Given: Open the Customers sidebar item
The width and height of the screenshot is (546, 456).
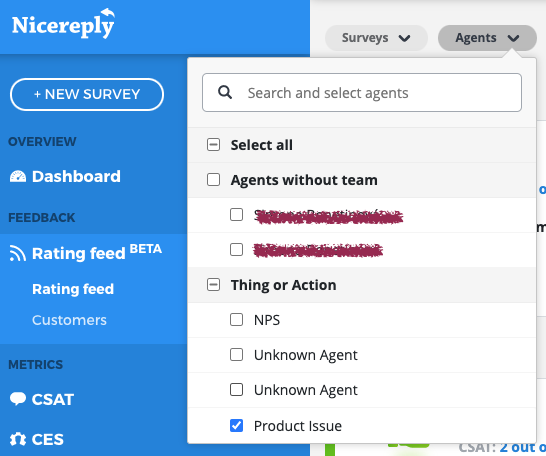Looking at the screenshot, I should click(69, 320).
